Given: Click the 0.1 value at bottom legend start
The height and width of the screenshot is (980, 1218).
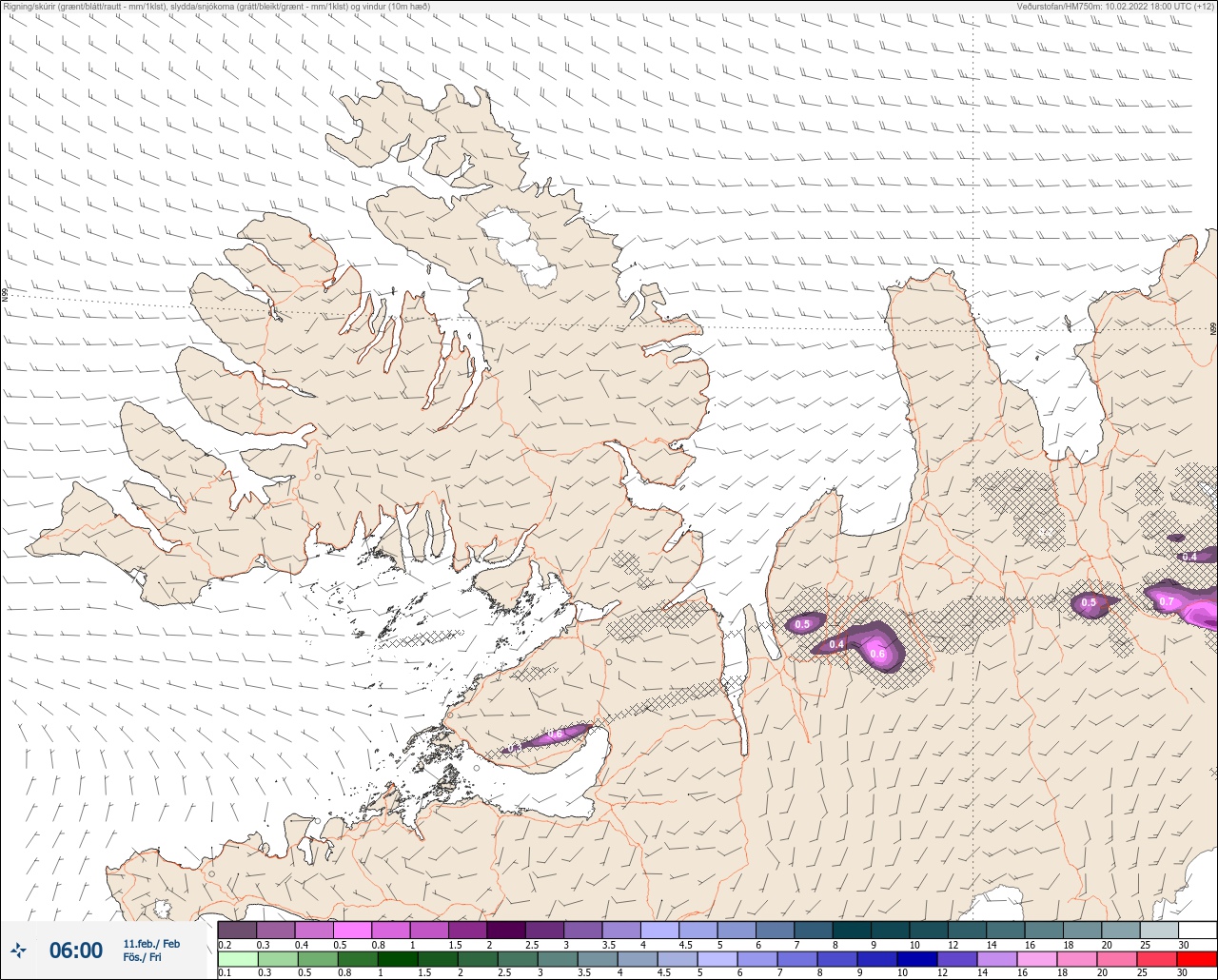Looking at the screenshot, I should [225, 972].
